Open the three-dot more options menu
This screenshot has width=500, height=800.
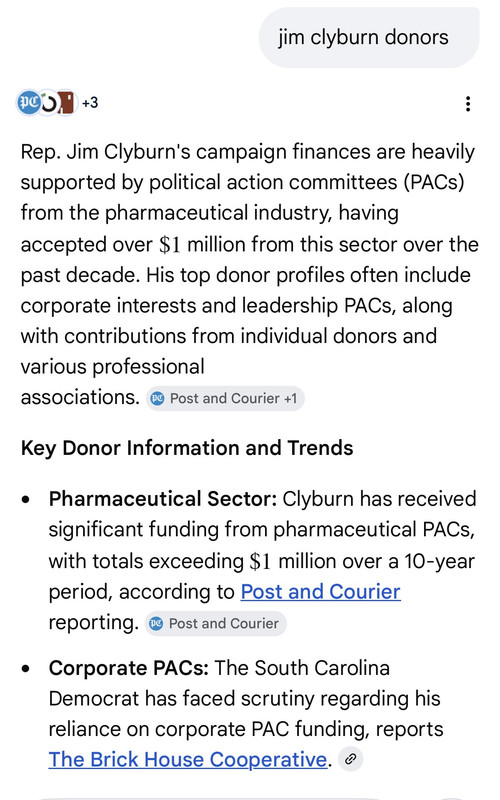[467, 104]
